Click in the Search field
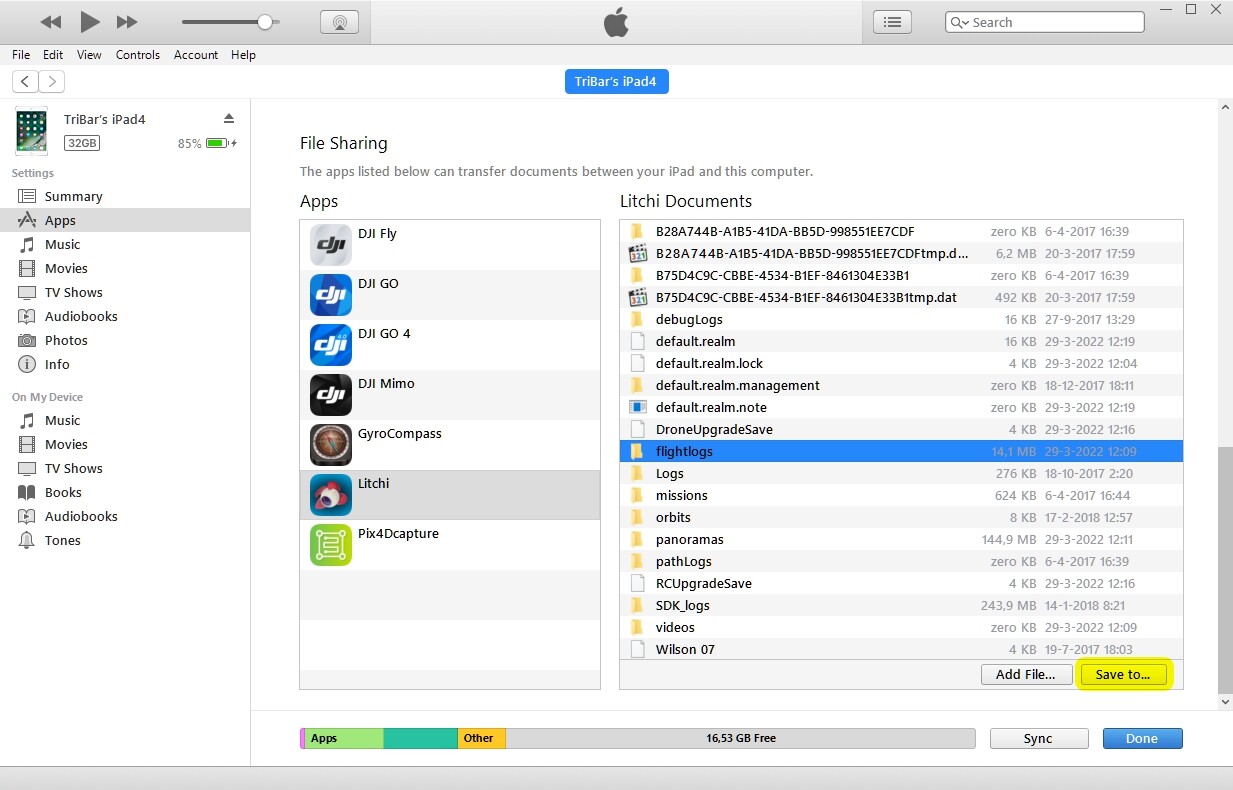The width and height of the screenshot is (1233, 790). pyautogui.click(x=1045, y=22)
